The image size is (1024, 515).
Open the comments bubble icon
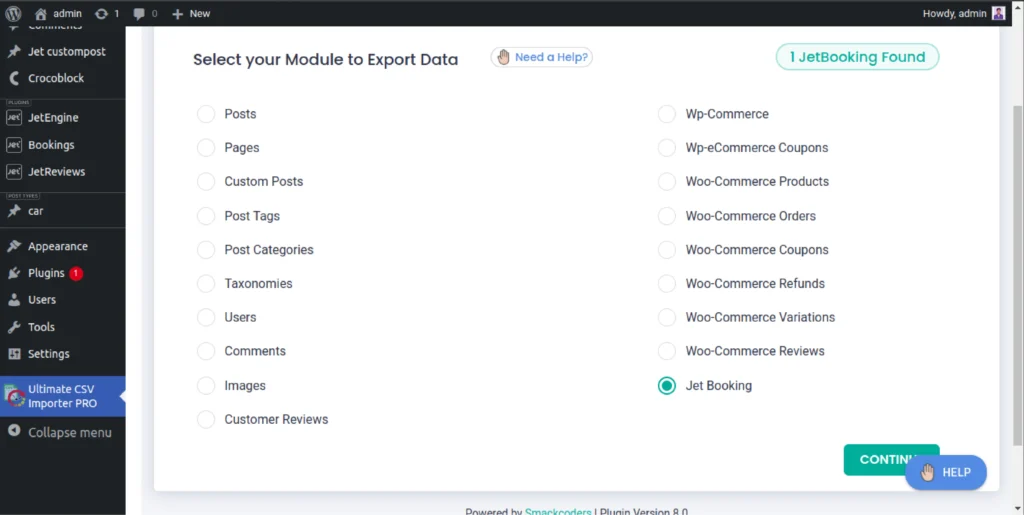pos(139,14)
